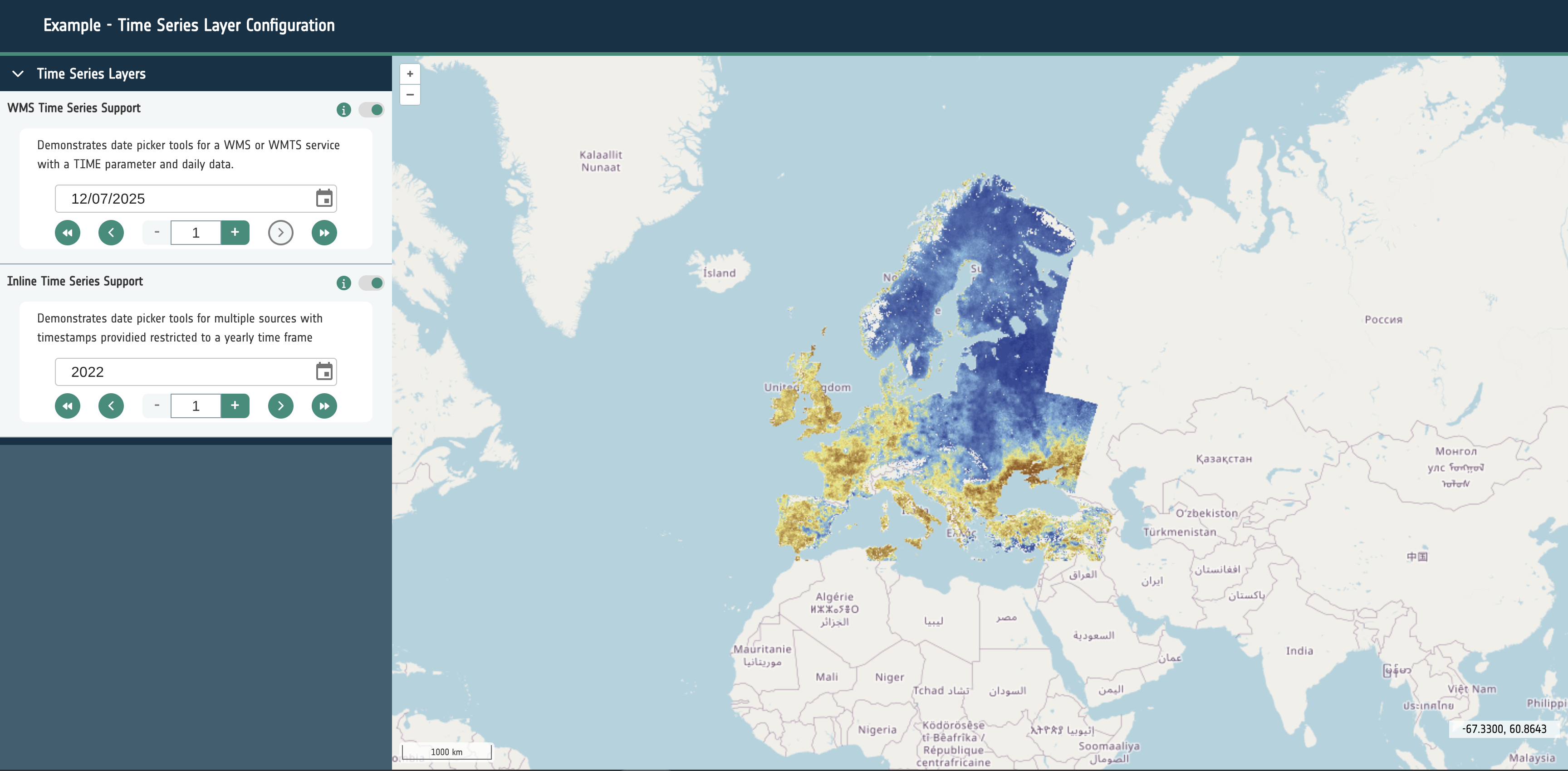The height and width of the screenshot is (771, 1568).
Task: Jump to first year in Inline series
Action: 68,406
